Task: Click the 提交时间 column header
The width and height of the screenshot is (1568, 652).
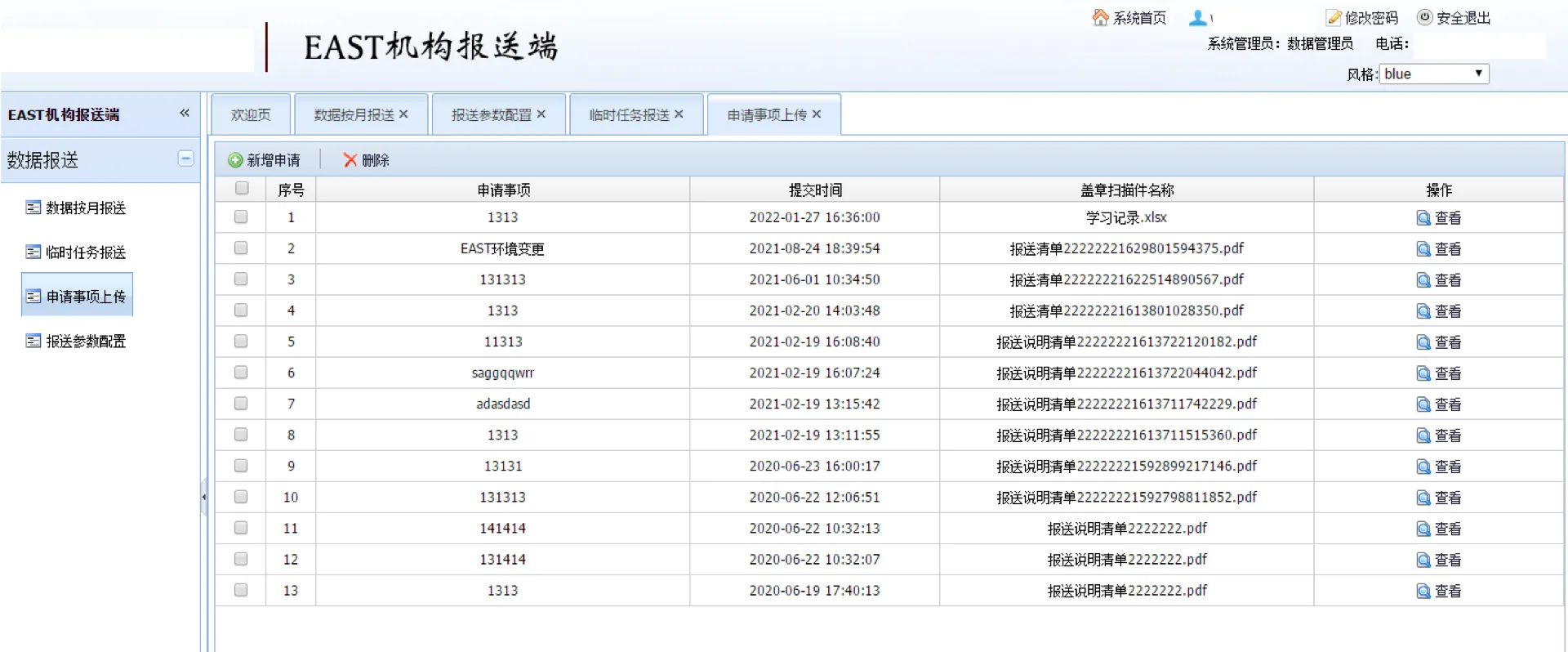Action: click(814, 190)
